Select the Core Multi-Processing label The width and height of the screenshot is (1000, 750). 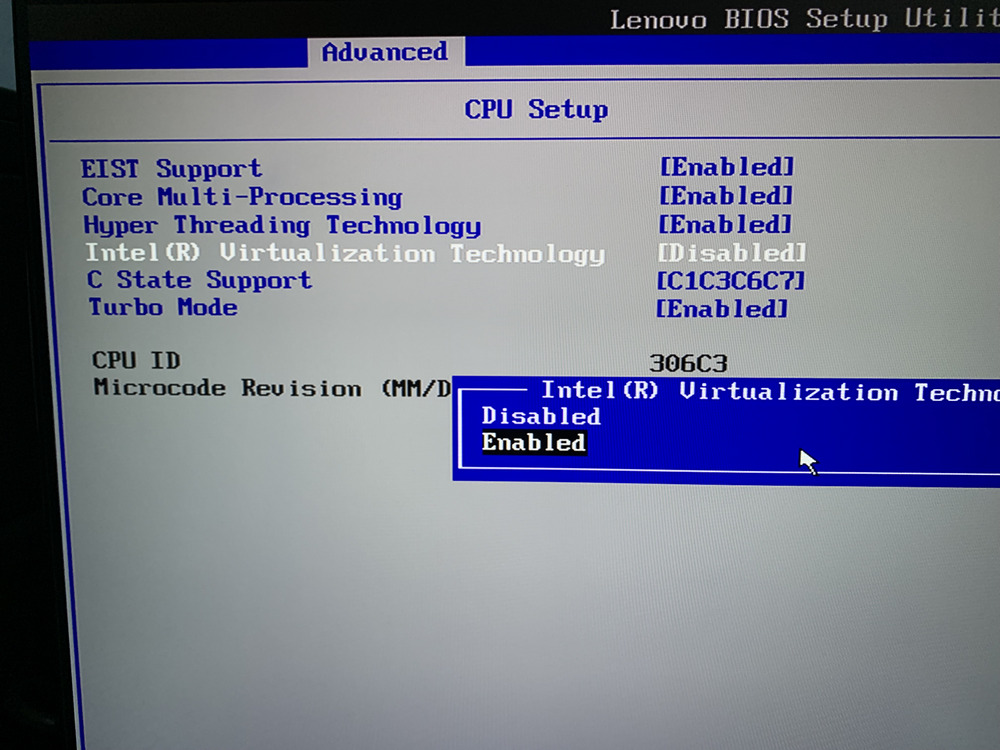tap(242, 197)
